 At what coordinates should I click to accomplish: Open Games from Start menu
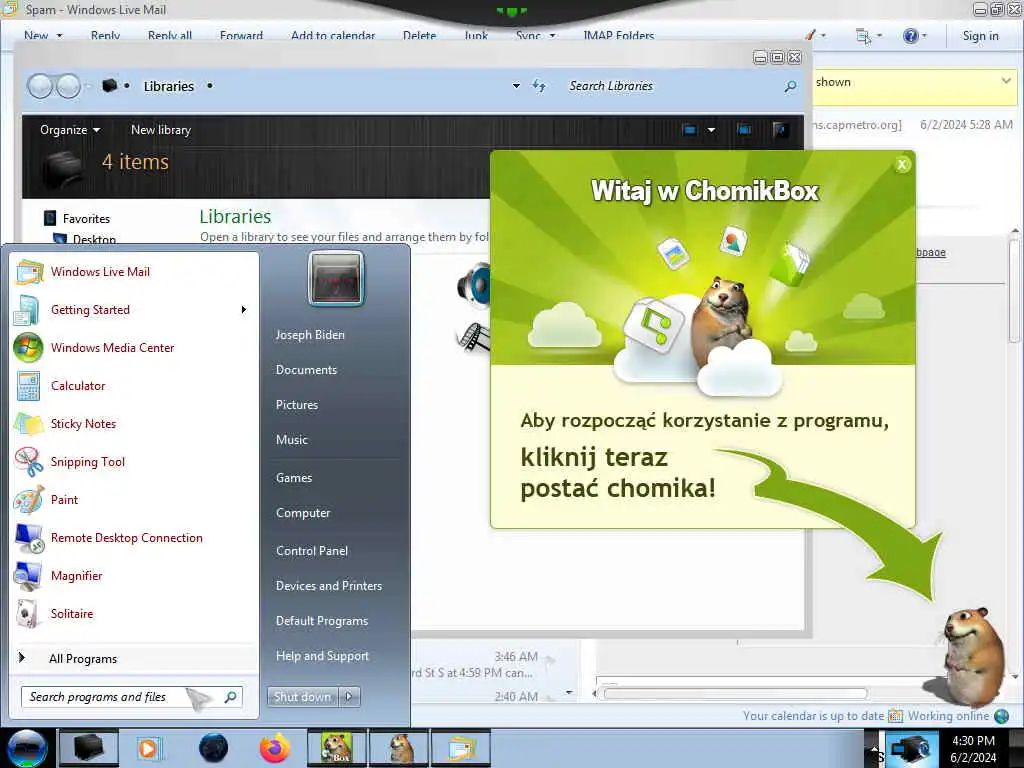click(294, 478)
